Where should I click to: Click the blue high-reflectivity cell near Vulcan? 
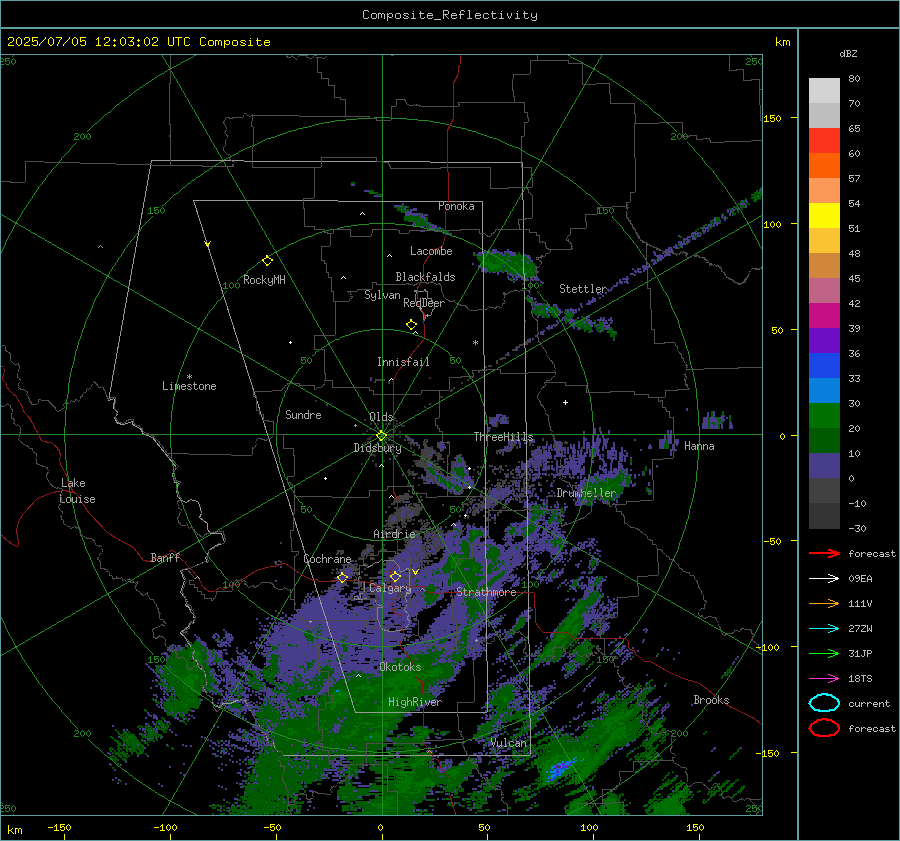point(561,768)
